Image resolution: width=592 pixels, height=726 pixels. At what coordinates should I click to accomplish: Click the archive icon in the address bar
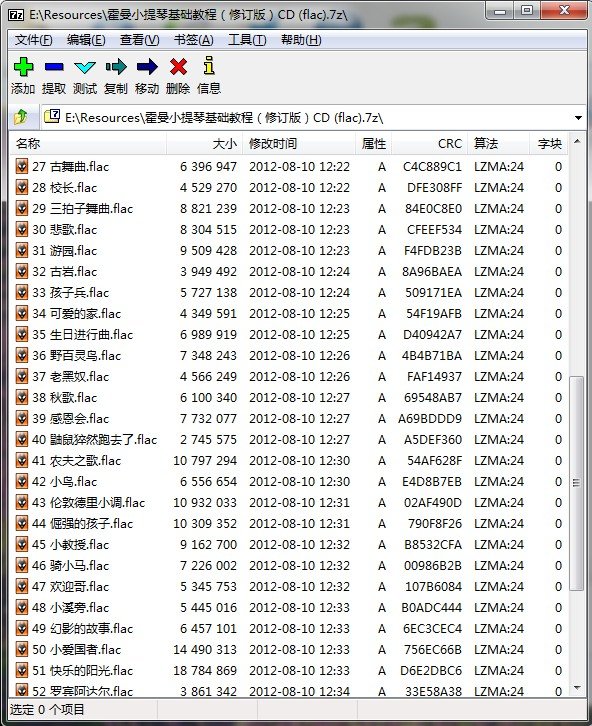click(x=52, y=116)
